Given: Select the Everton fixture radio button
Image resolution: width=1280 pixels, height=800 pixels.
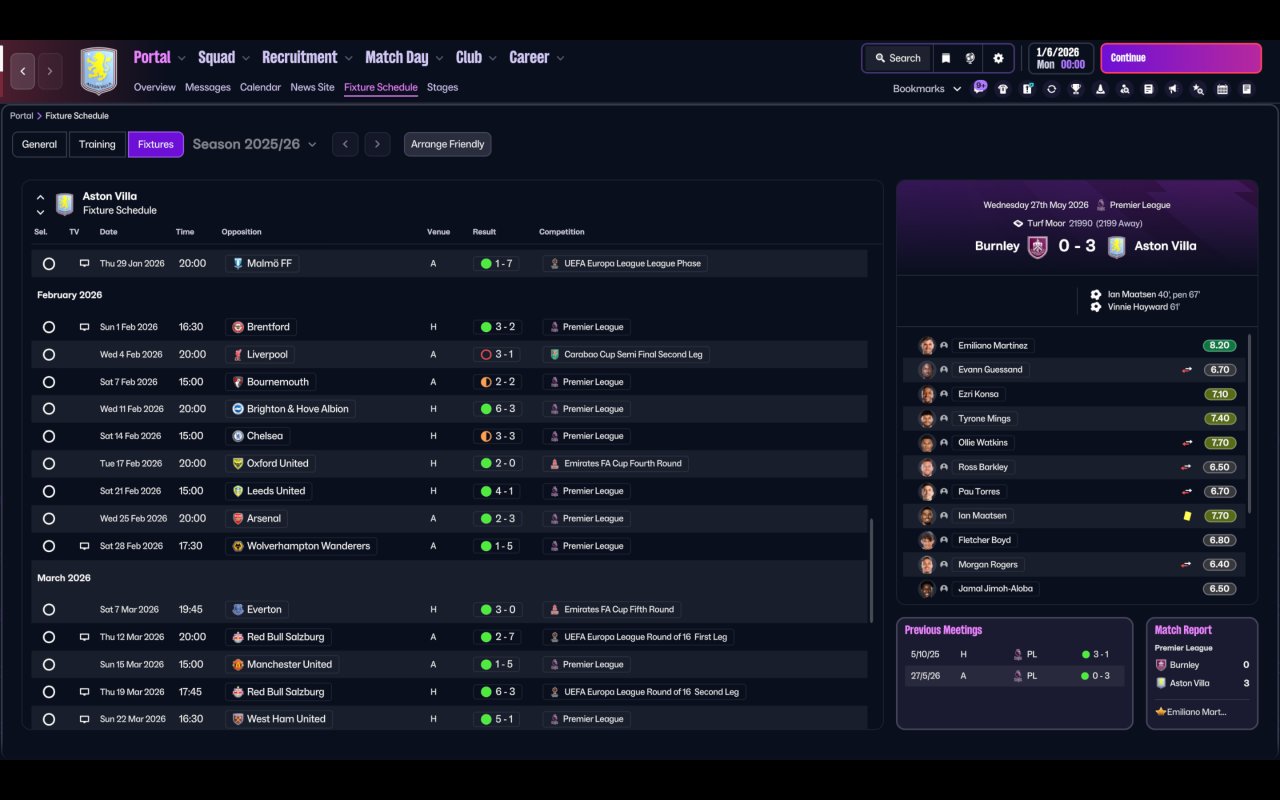Looking at the screenshot, I should pos(49,609).
